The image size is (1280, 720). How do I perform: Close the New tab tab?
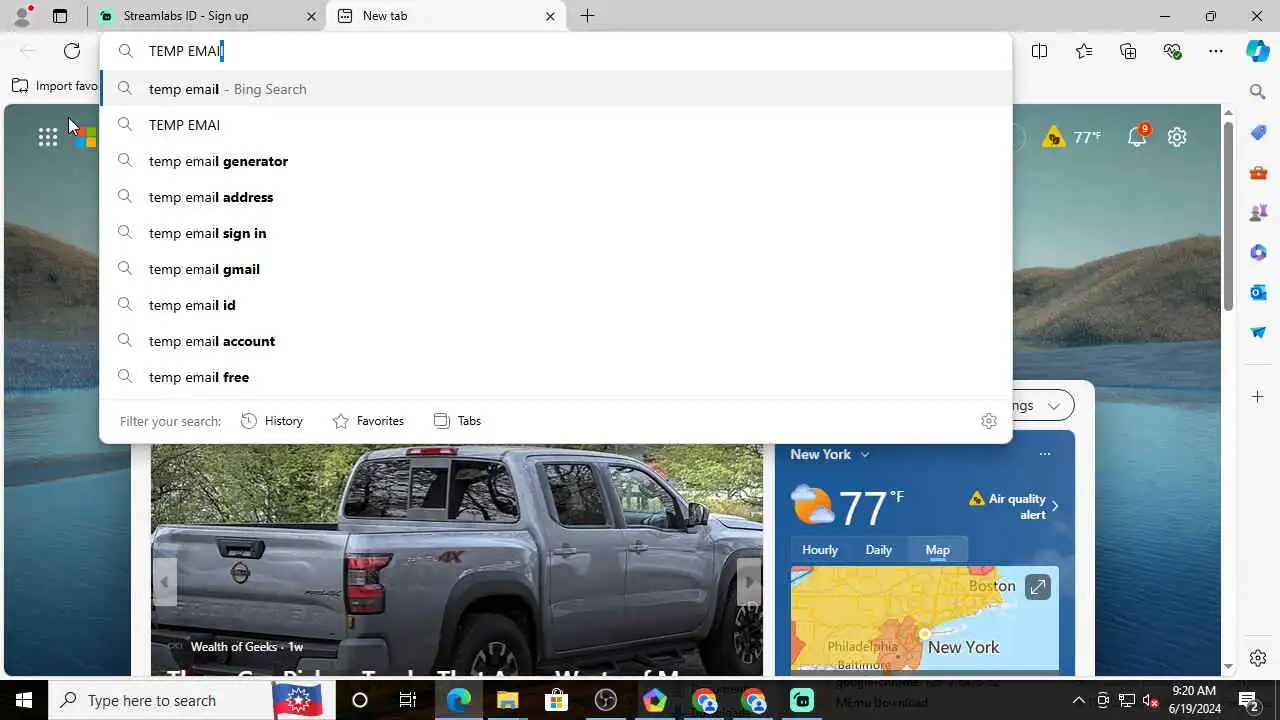(550, 16)
